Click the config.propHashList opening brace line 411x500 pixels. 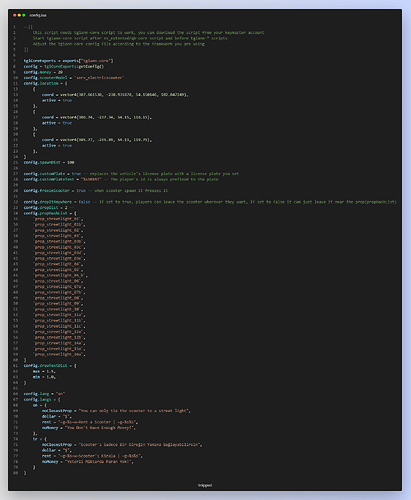coord(50,213)
